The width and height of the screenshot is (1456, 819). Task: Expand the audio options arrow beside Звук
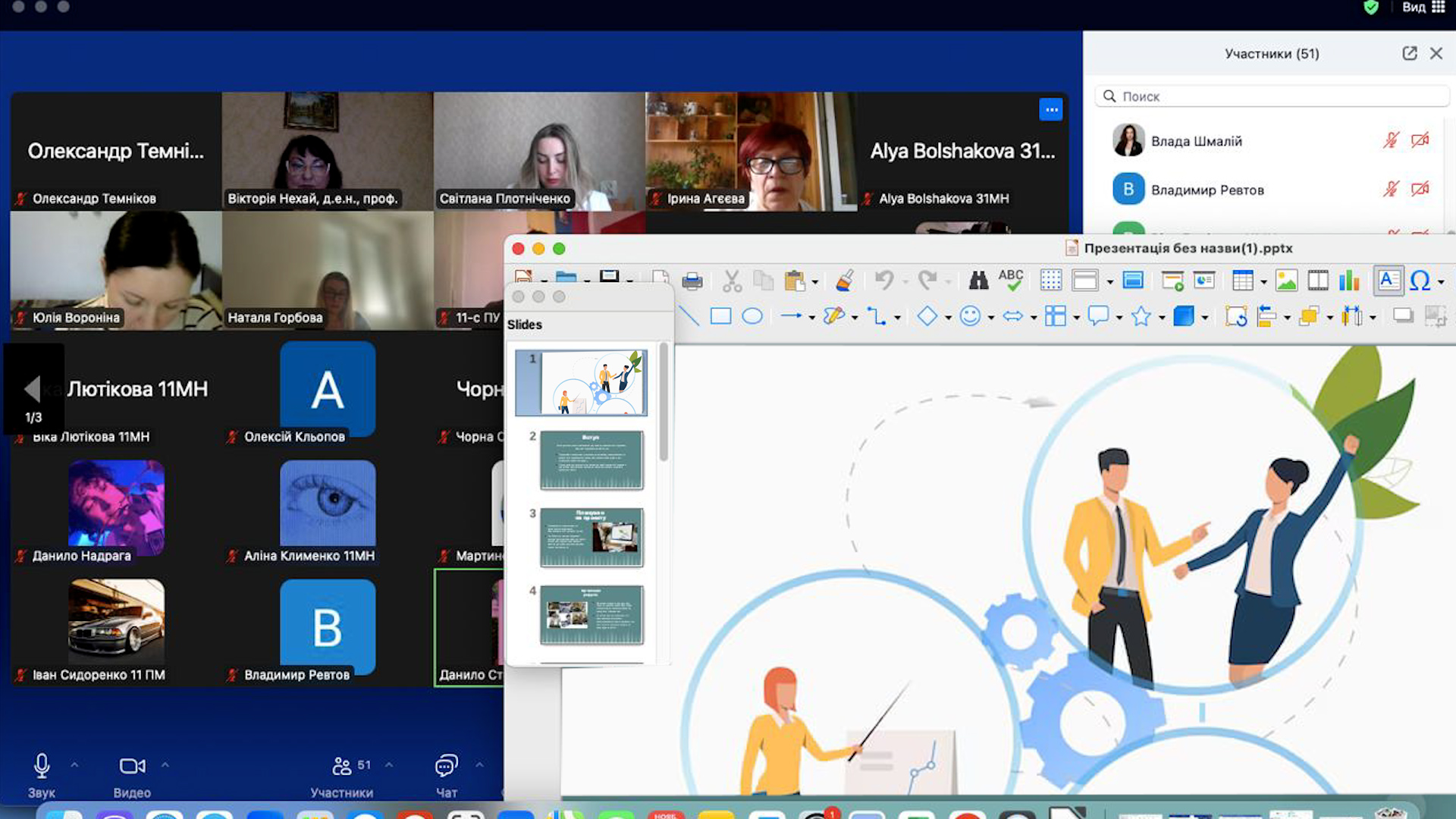tap(74, 765)
